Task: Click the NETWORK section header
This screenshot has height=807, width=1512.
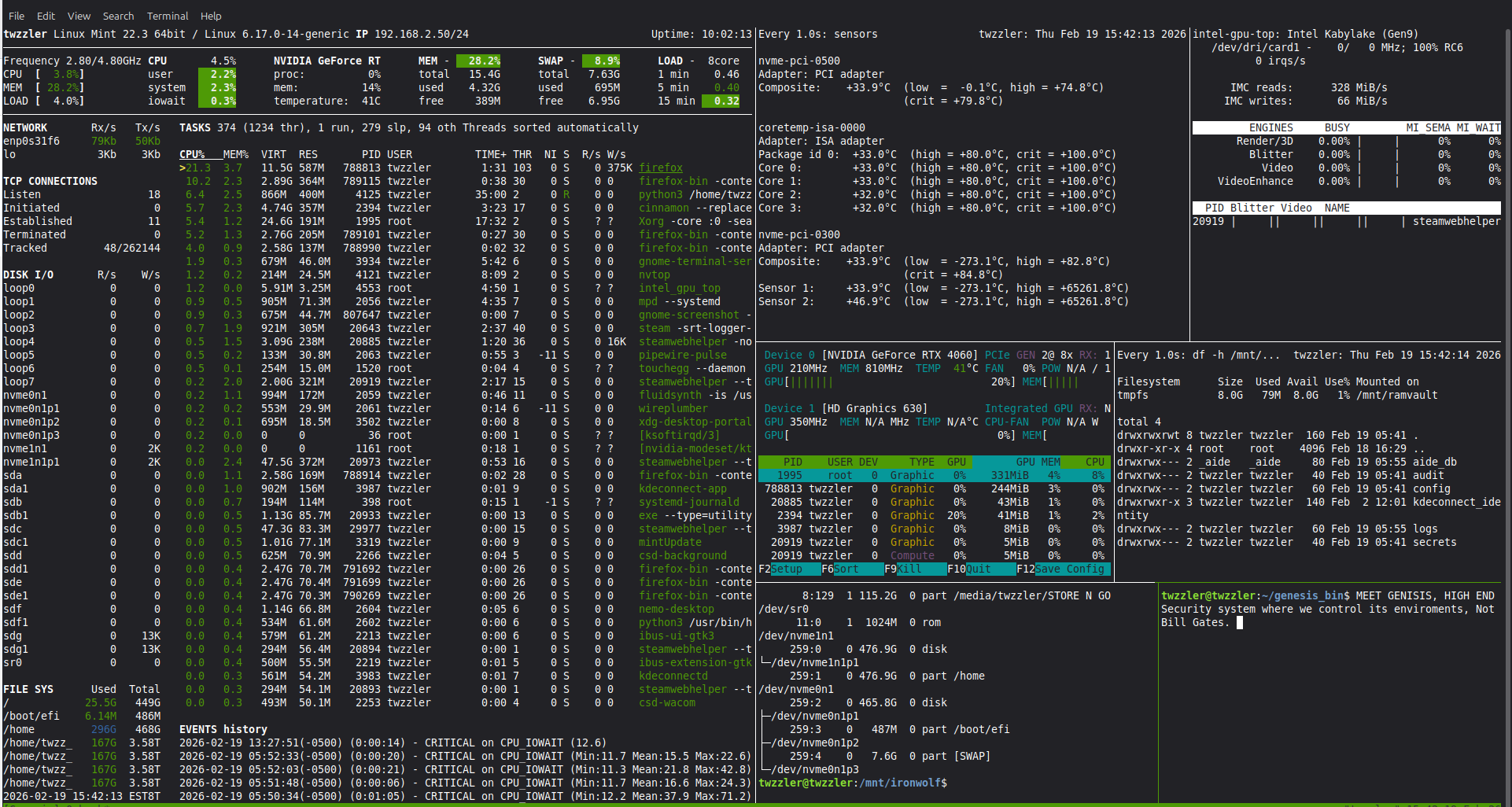Action: tap(25, 127)
